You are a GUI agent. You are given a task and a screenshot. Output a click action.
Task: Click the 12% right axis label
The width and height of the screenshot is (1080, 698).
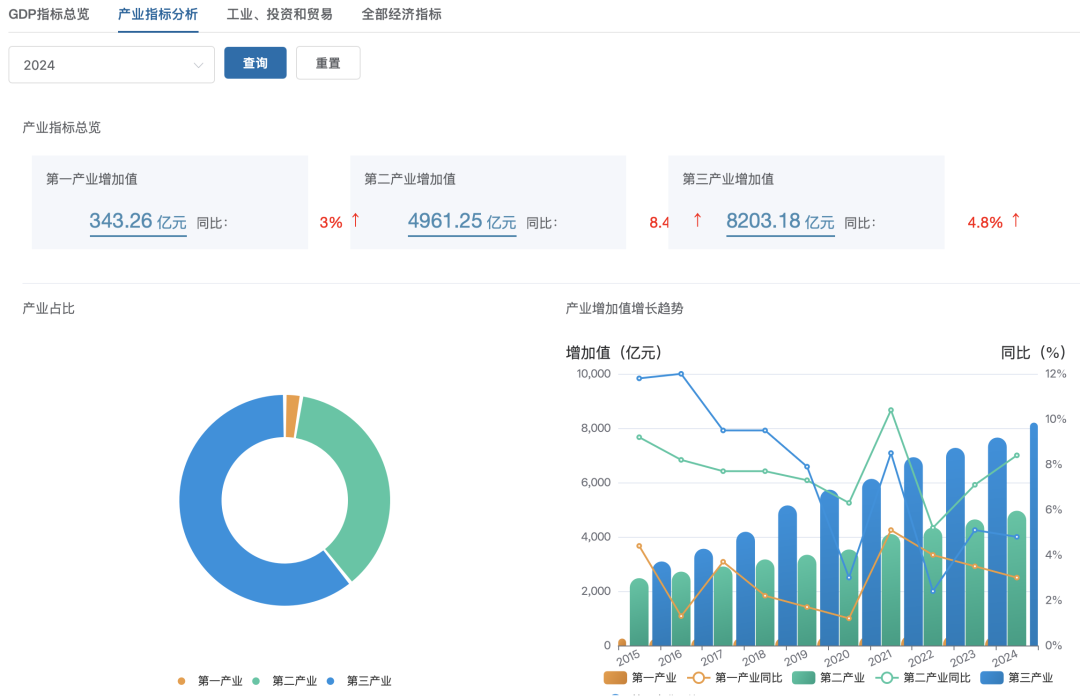(x=1055, y=374)
